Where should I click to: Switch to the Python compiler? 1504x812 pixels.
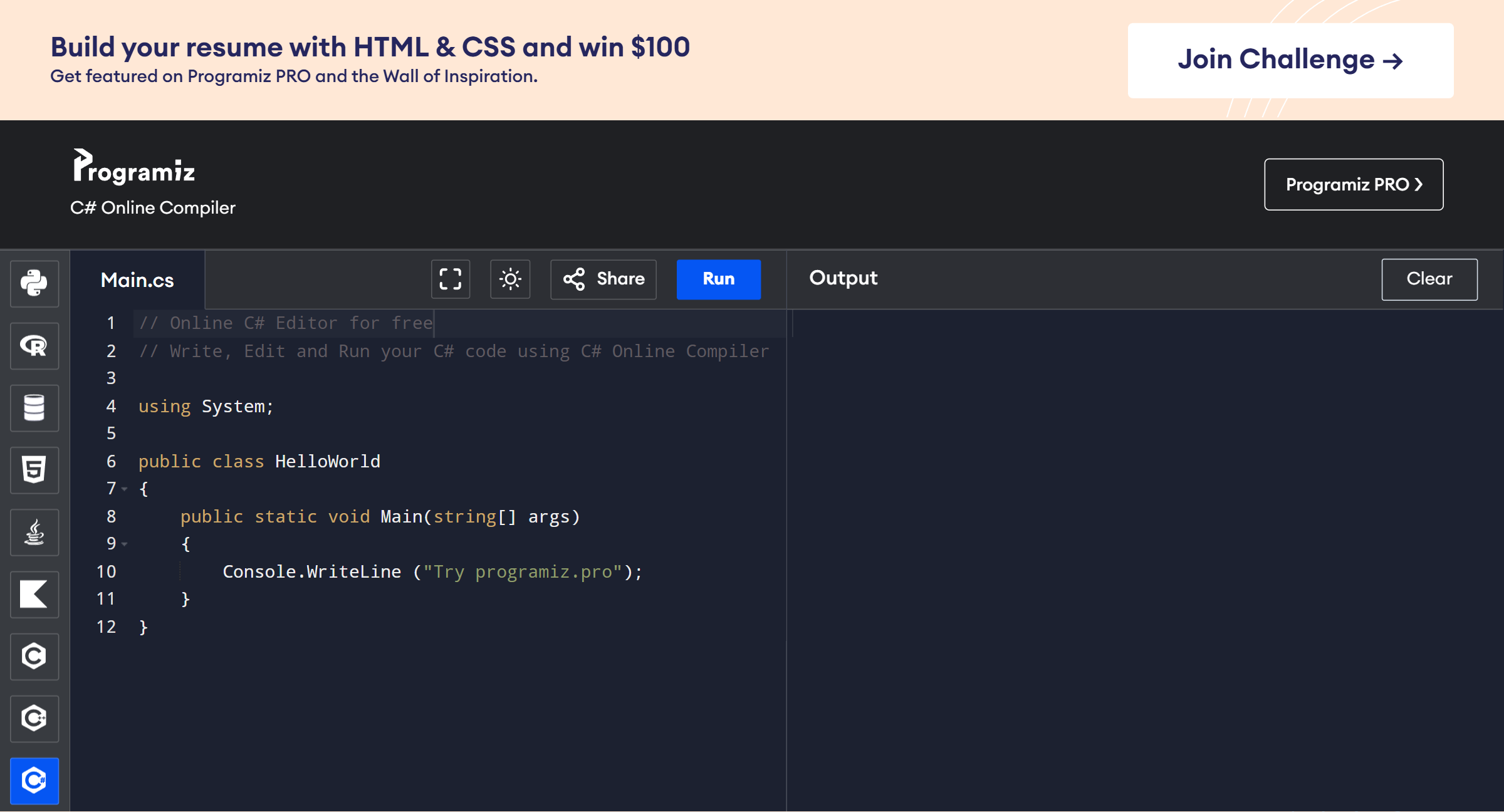point(34,284)
